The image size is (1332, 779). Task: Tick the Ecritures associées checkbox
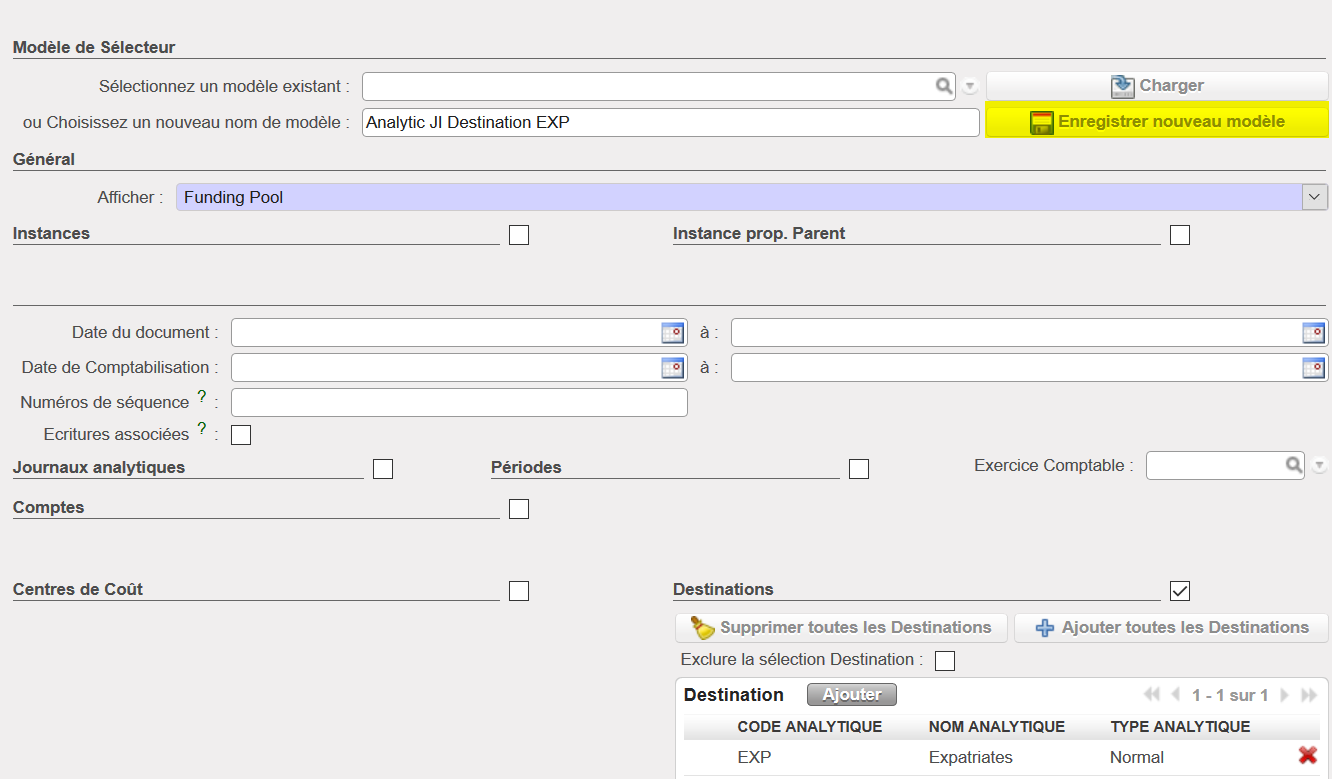(241, 435)
